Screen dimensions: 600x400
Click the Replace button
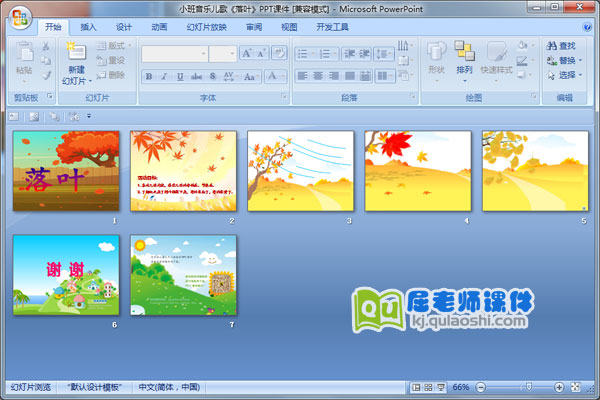tap(564, 60)
